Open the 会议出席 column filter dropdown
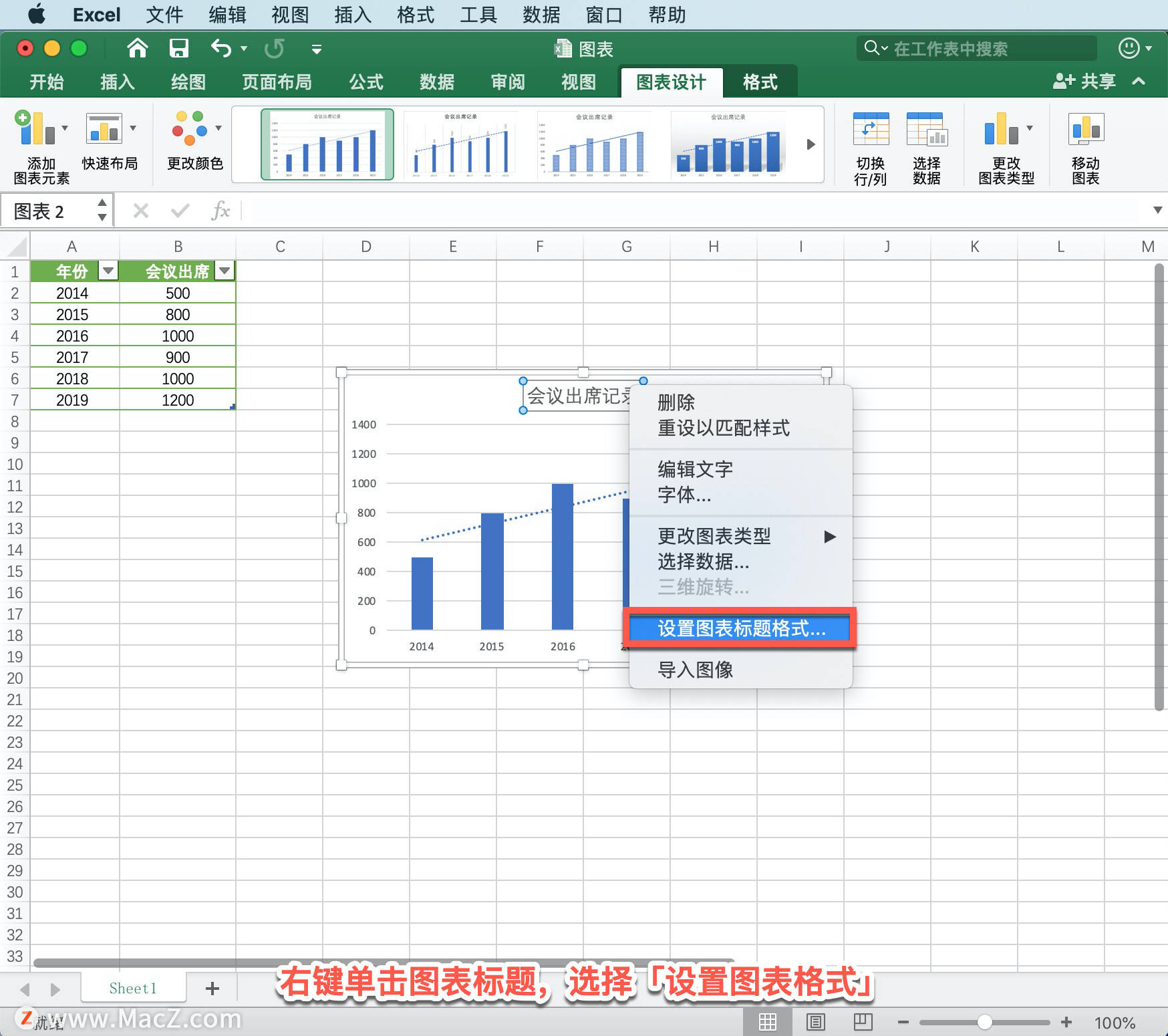The width and height of the screenshot is (1168, 1036). 225,271
